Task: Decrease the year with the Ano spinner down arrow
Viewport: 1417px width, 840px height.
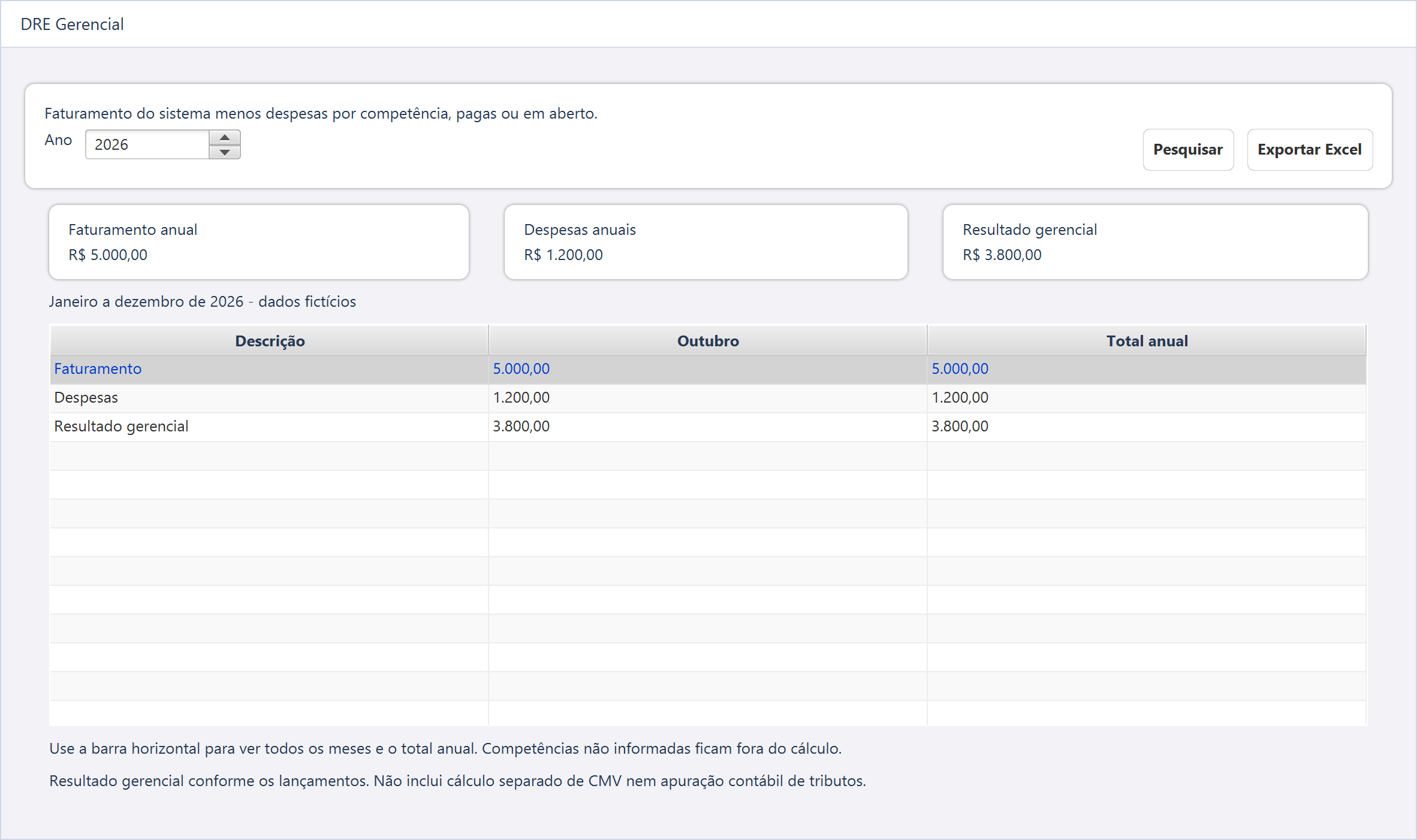Action: click(x=225, y=152)
